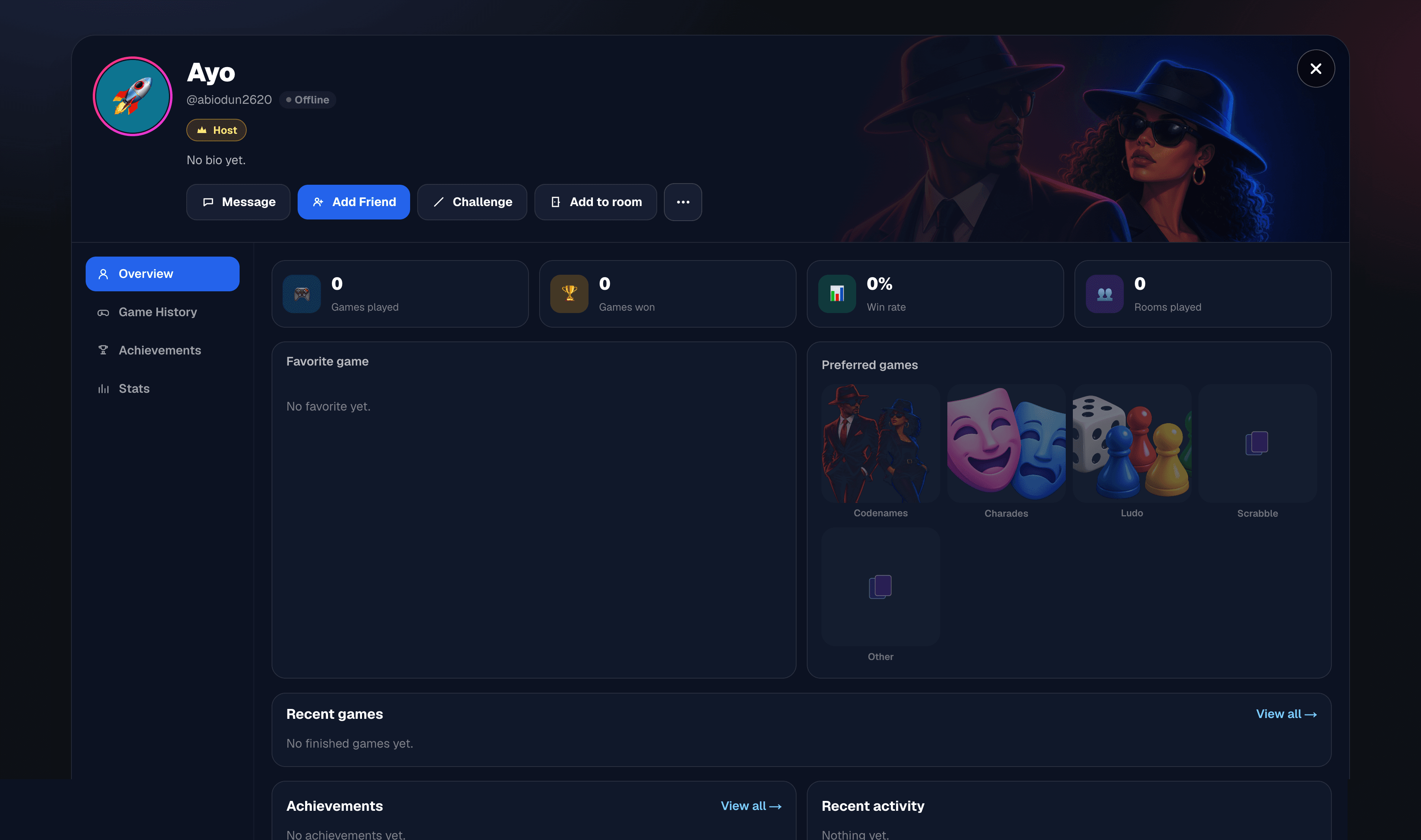Click the Favorite game heading

point(327,362)
